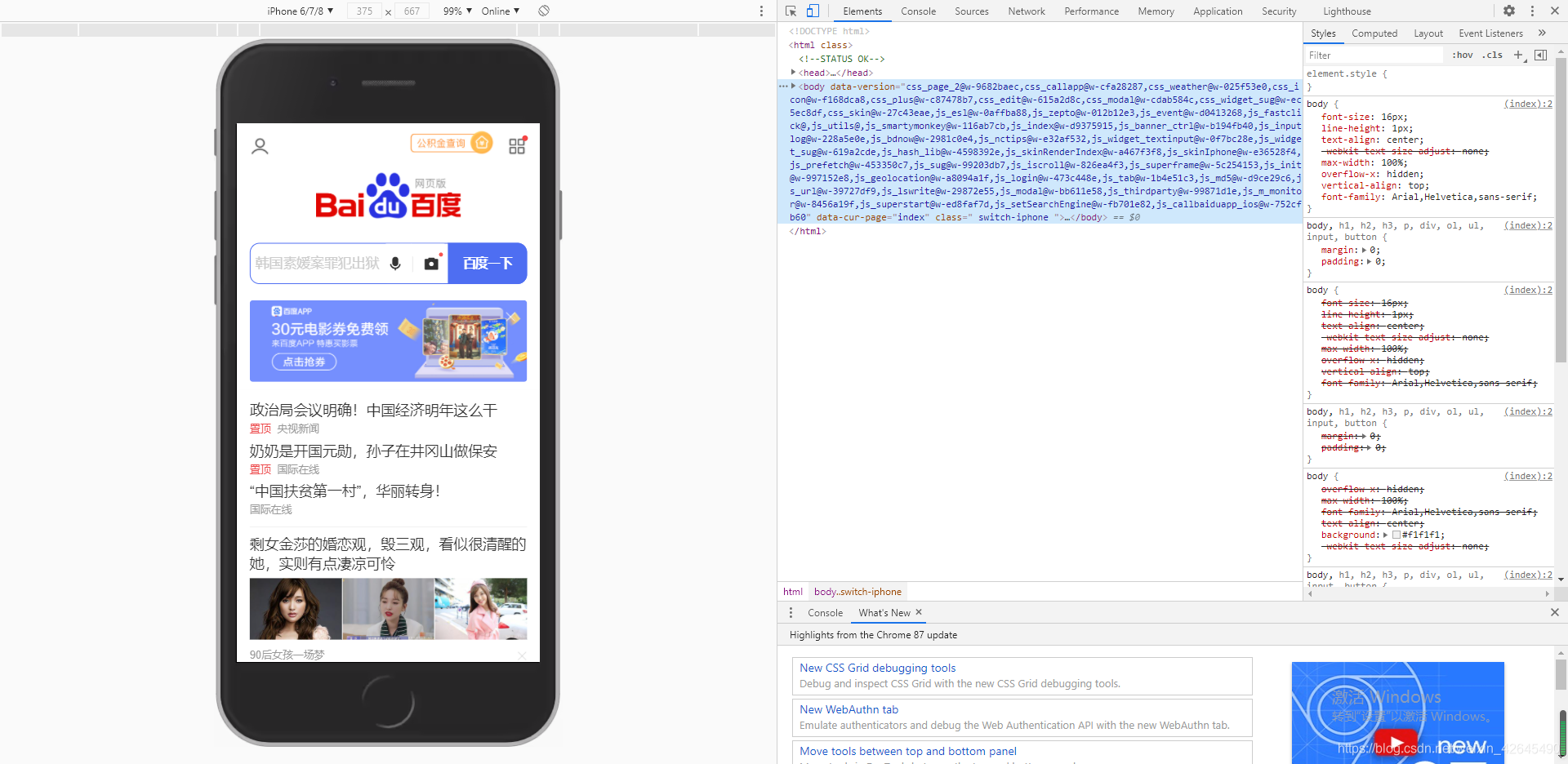Click the 点击抢券 banner button
The height and width of the screenshot is (764, 1568).
[x=304, y=362]
